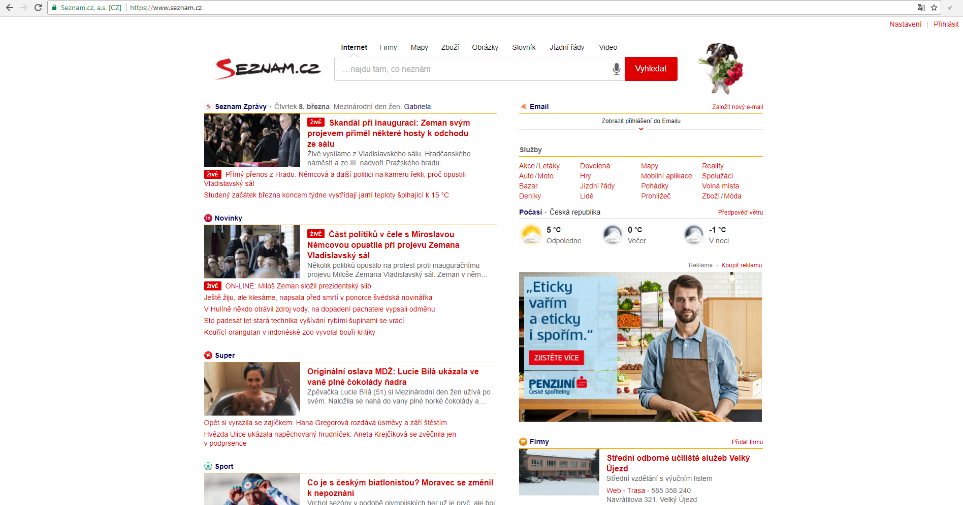
Task: Click the Firmy section icon
Action: pos(523,441)
